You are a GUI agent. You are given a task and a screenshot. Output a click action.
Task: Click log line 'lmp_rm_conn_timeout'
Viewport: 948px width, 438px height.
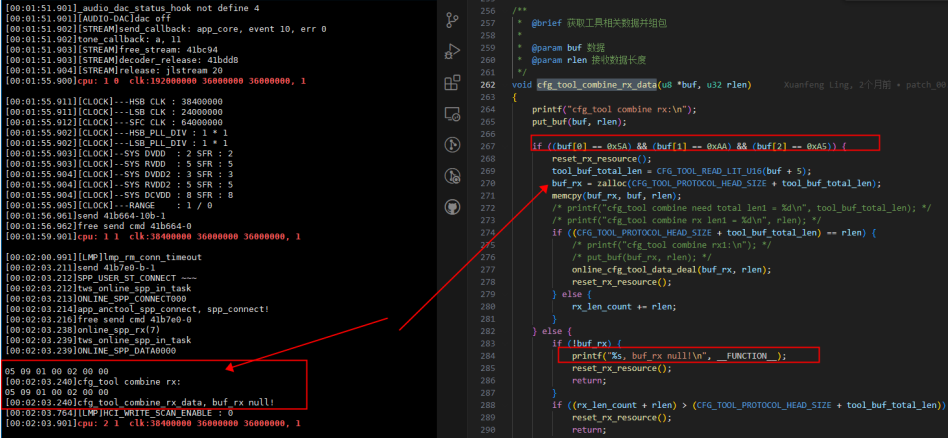(103, 257)
